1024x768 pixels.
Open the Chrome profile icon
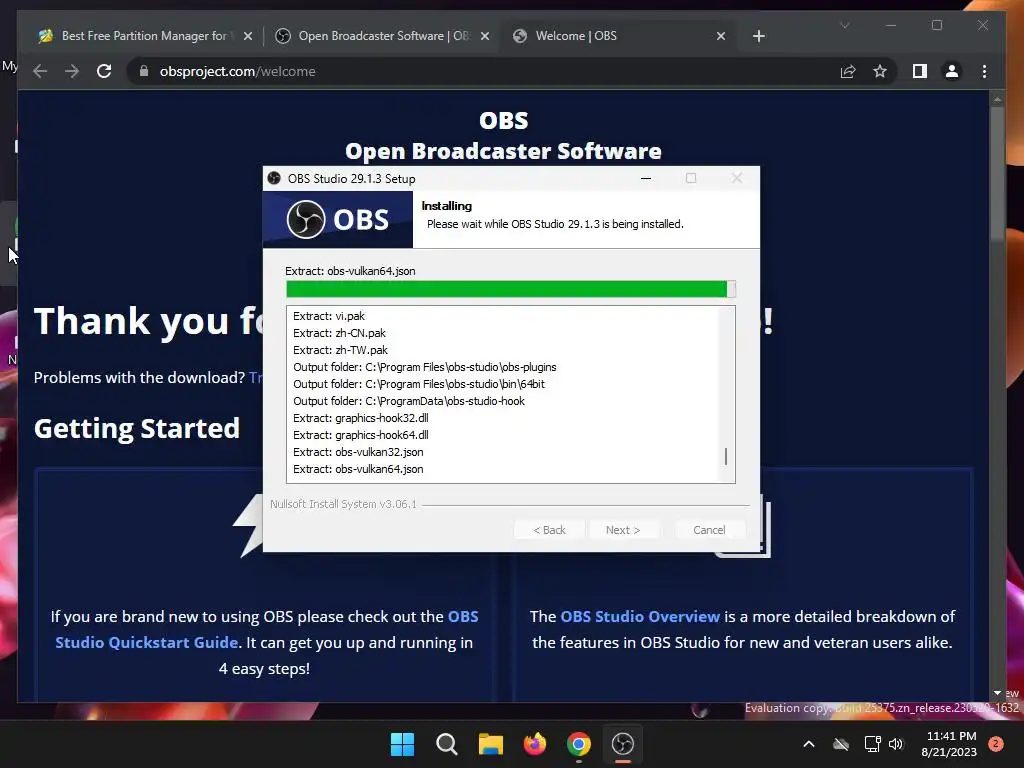pyautogui.click(x=952, y=71)
